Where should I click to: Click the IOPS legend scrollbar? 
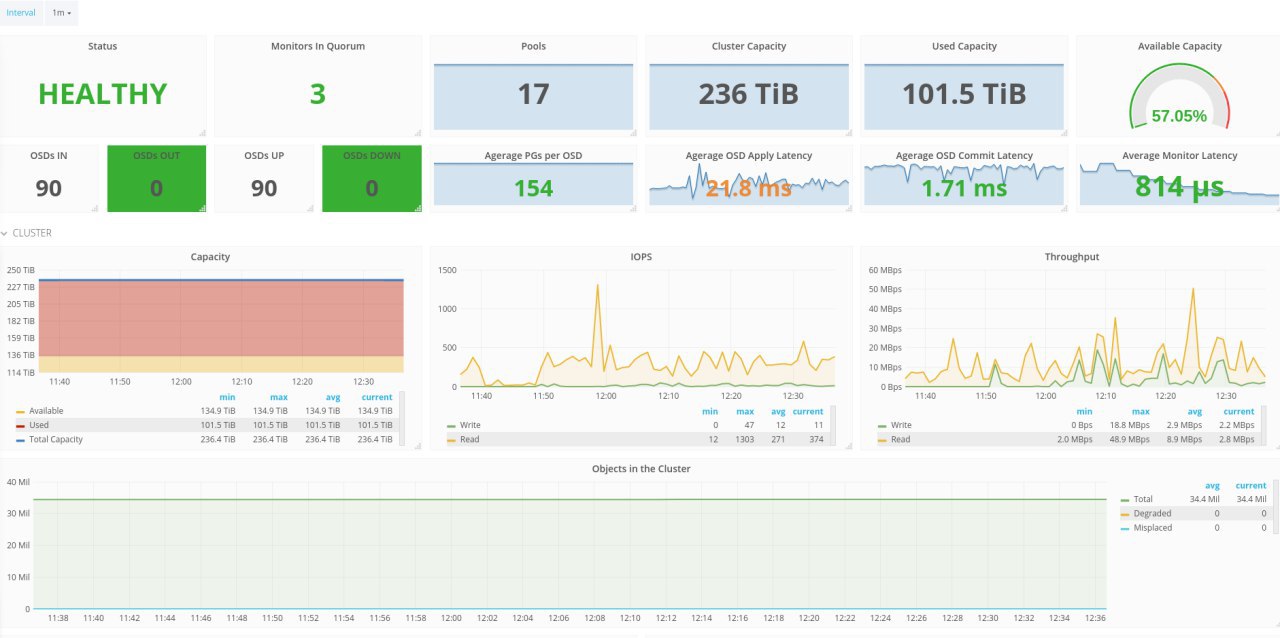(x=833, y=425)
